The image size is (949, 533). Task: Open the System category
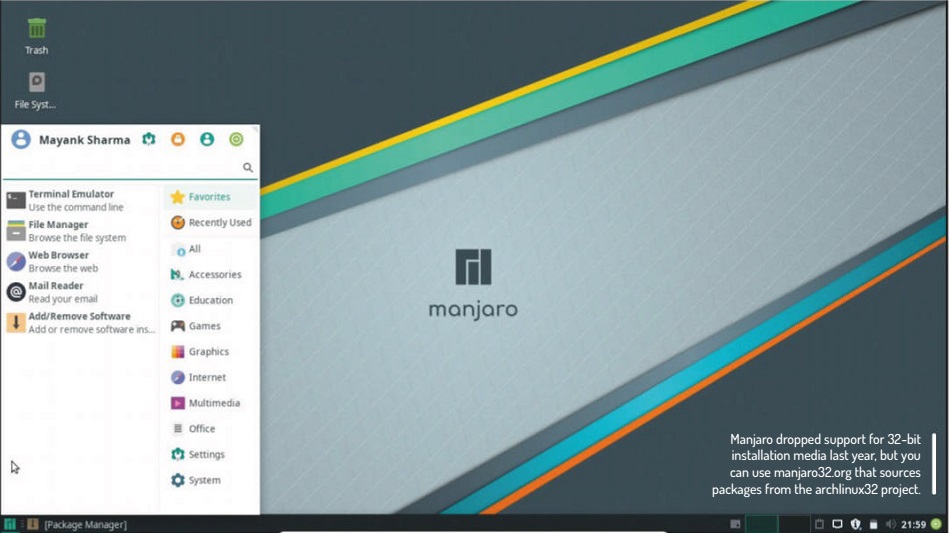(210, 480)
